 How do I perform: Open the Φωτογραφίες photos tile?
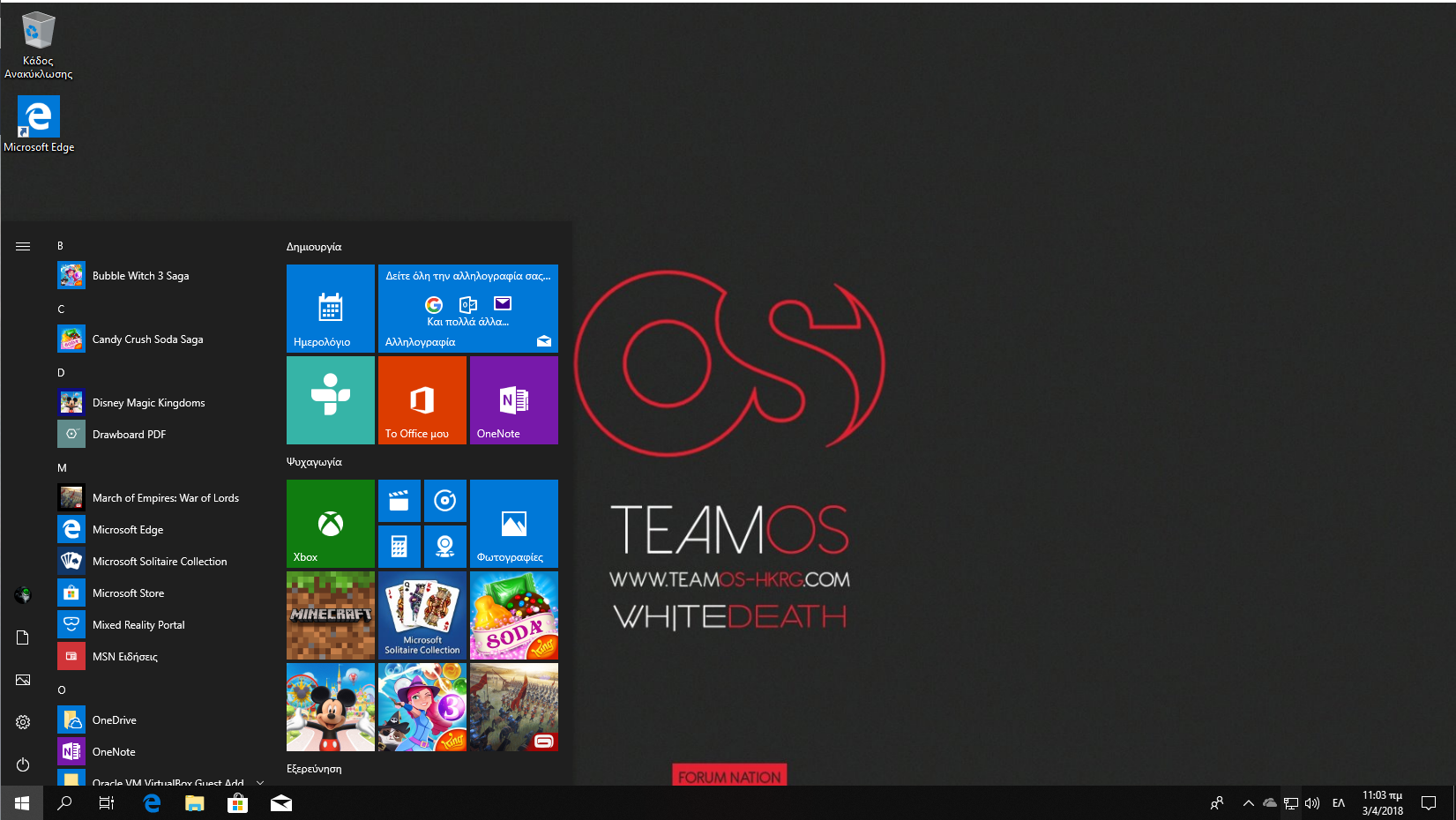[x=514, y=524]
